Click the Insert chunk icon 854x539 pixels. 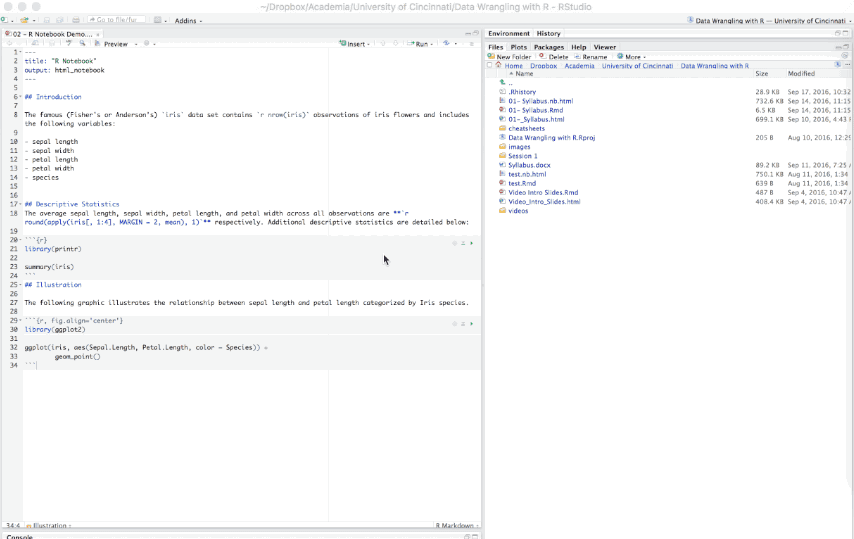click(342, 44)
